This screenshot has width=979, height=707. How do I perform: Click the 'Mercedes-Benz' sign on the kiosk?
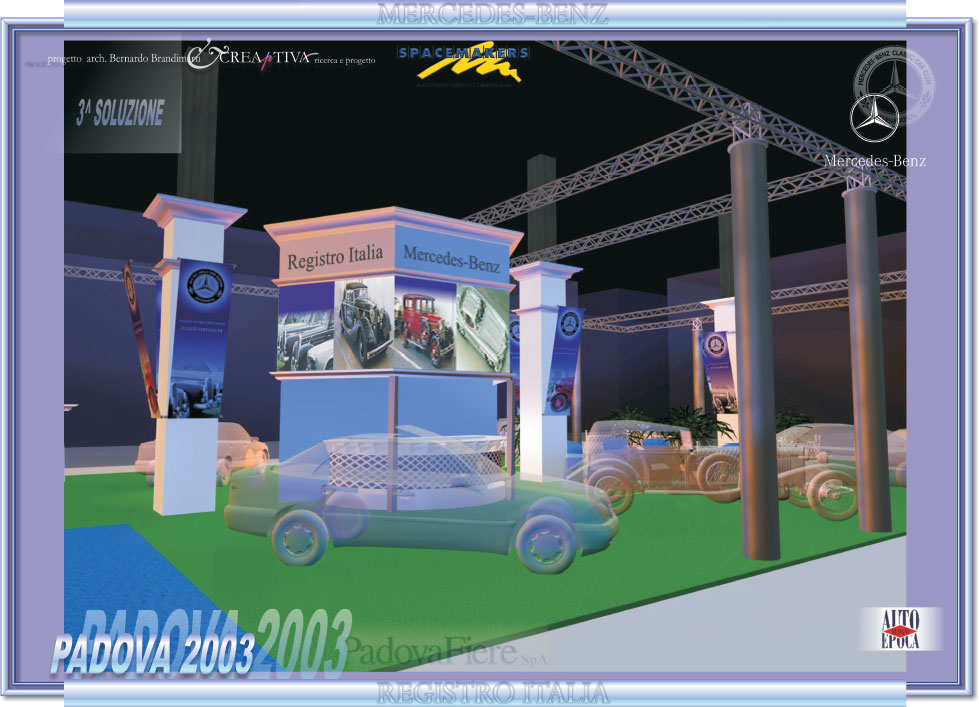click(x=451, y=259)
